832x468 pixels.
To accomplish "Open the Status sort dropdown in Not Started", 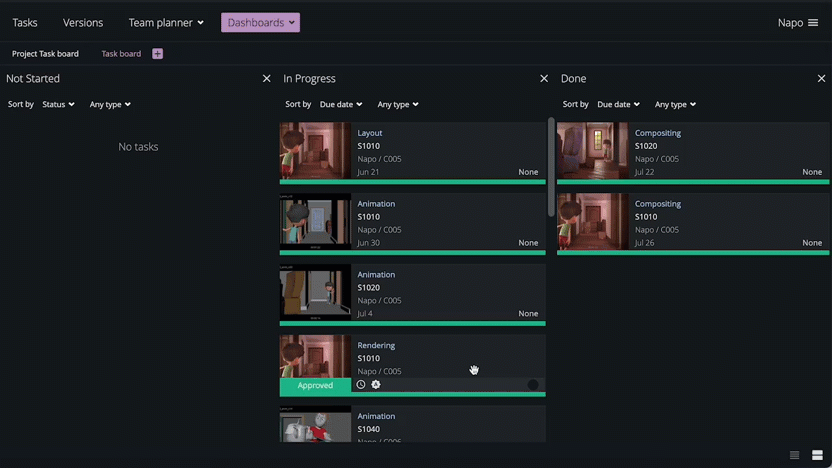I will coord(58,105).
